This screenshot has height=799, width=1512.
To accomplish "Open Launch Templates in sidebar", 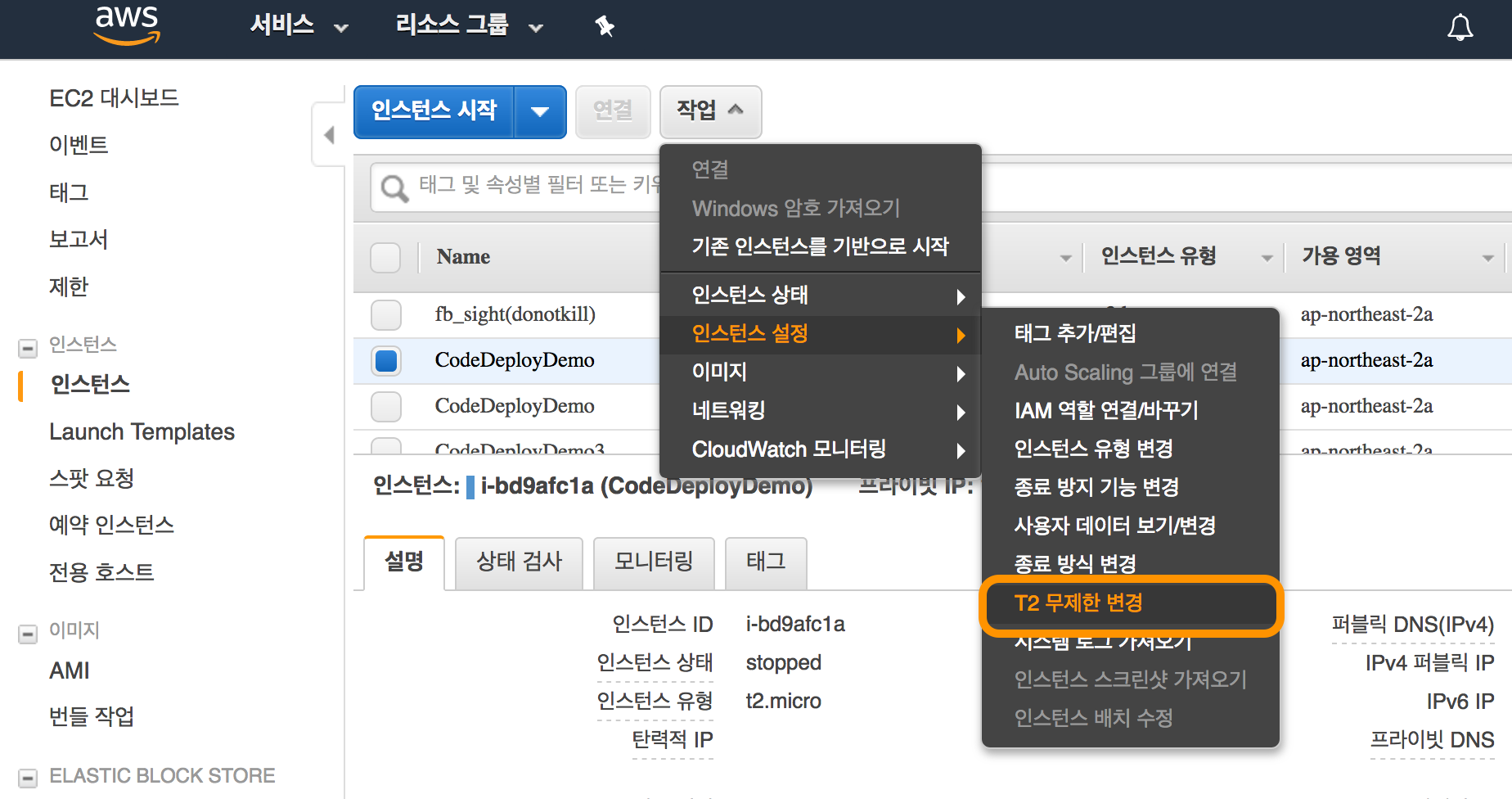I will pyautogui.click(x=142, y=431).
